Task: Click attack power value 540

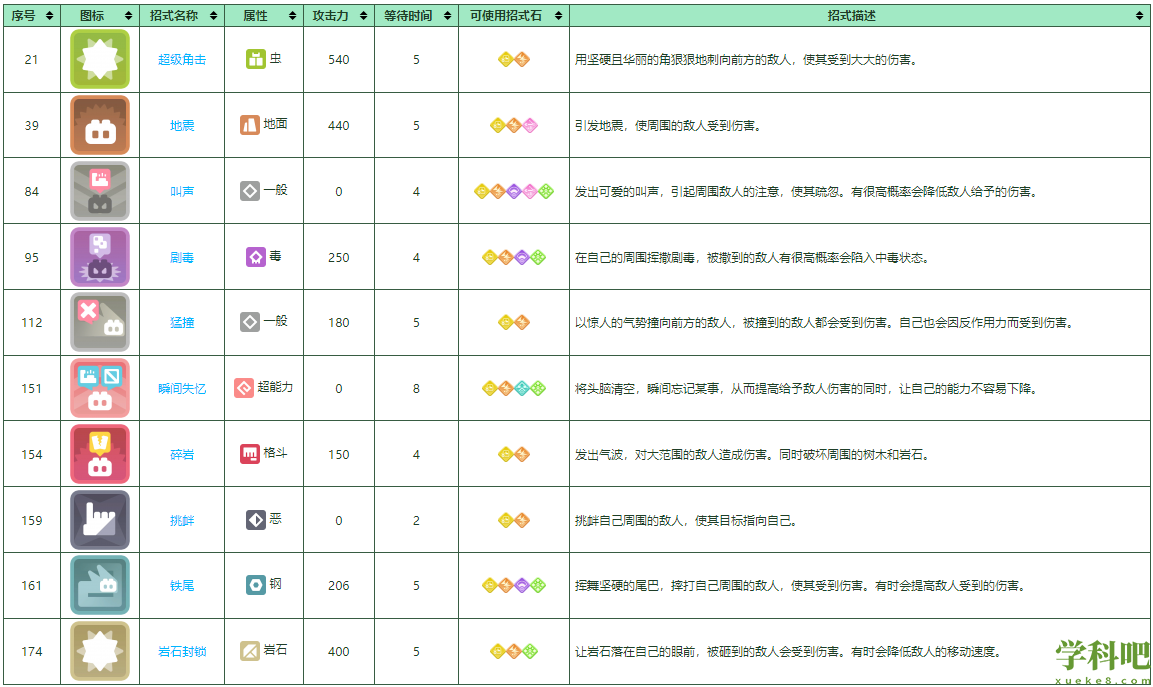Action: click(x=338, y=60)
